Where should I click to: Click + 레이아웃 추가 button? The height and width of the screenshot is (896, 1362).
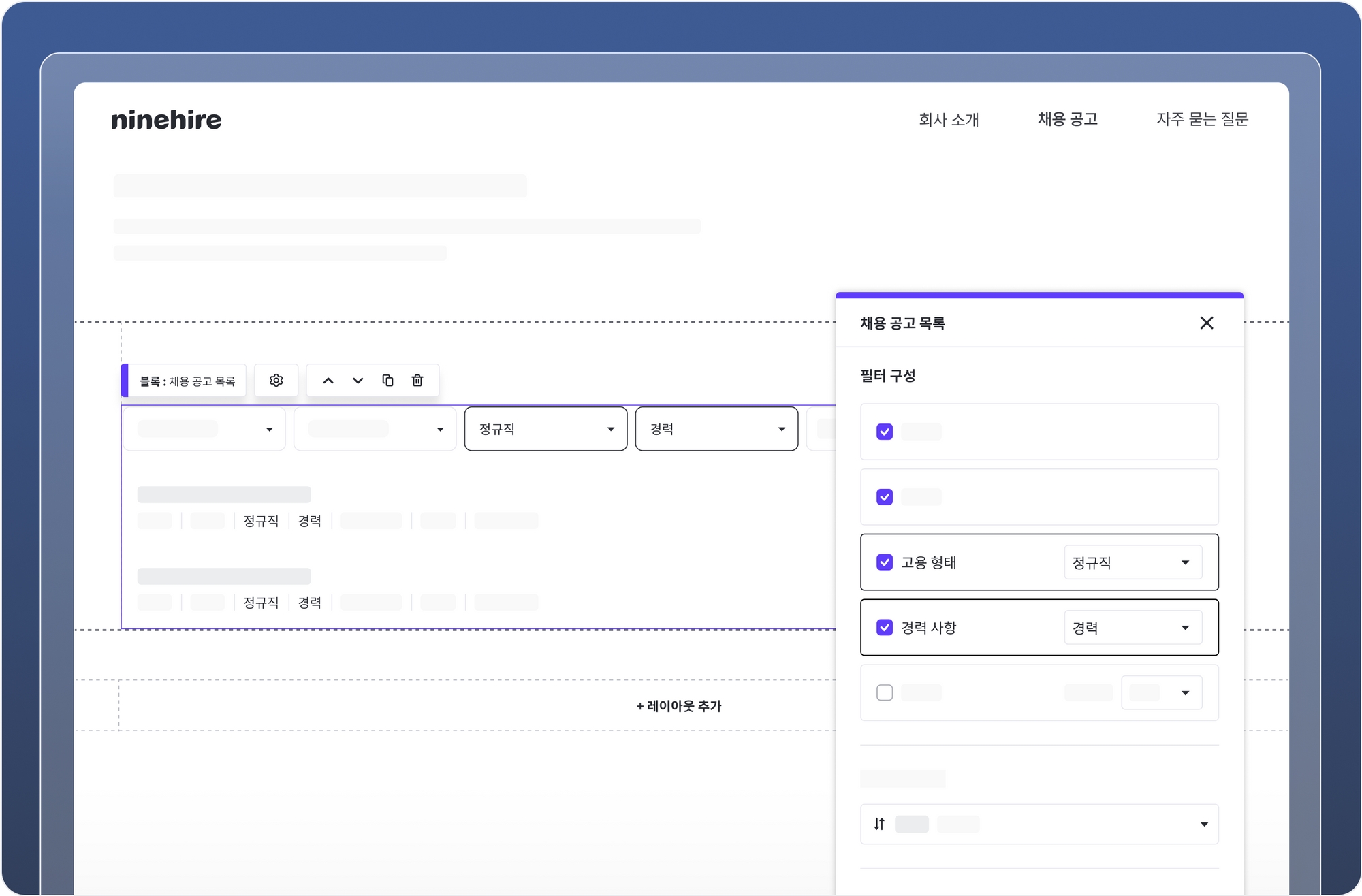[x=679, y=706]
